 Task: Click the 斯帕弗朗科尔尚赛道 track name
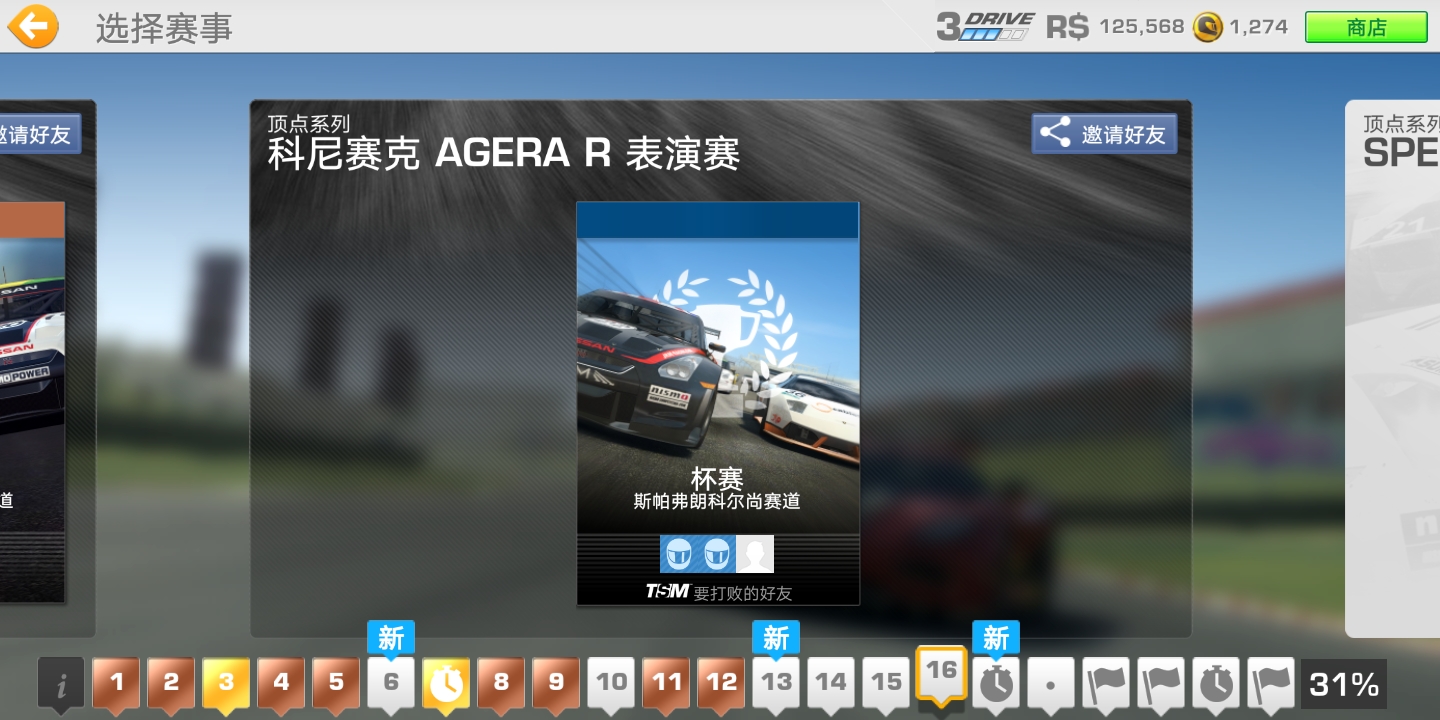click(717, 501)
